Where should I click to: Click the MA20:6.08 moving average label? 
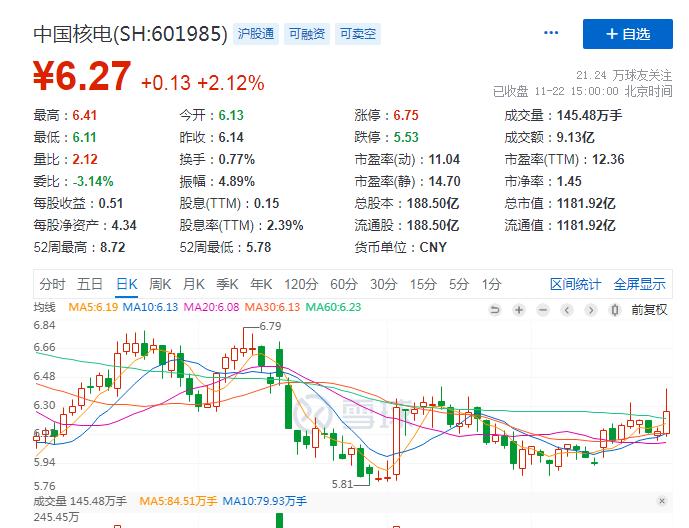[x=211, y=307]
